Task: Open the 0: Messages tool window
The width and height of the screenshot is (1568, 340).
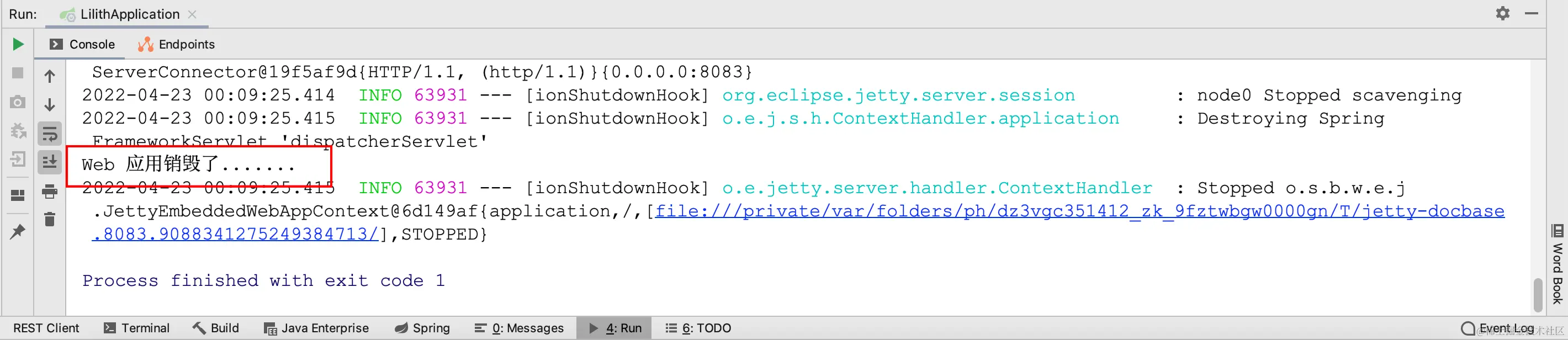Action: (x=519, y=328)
